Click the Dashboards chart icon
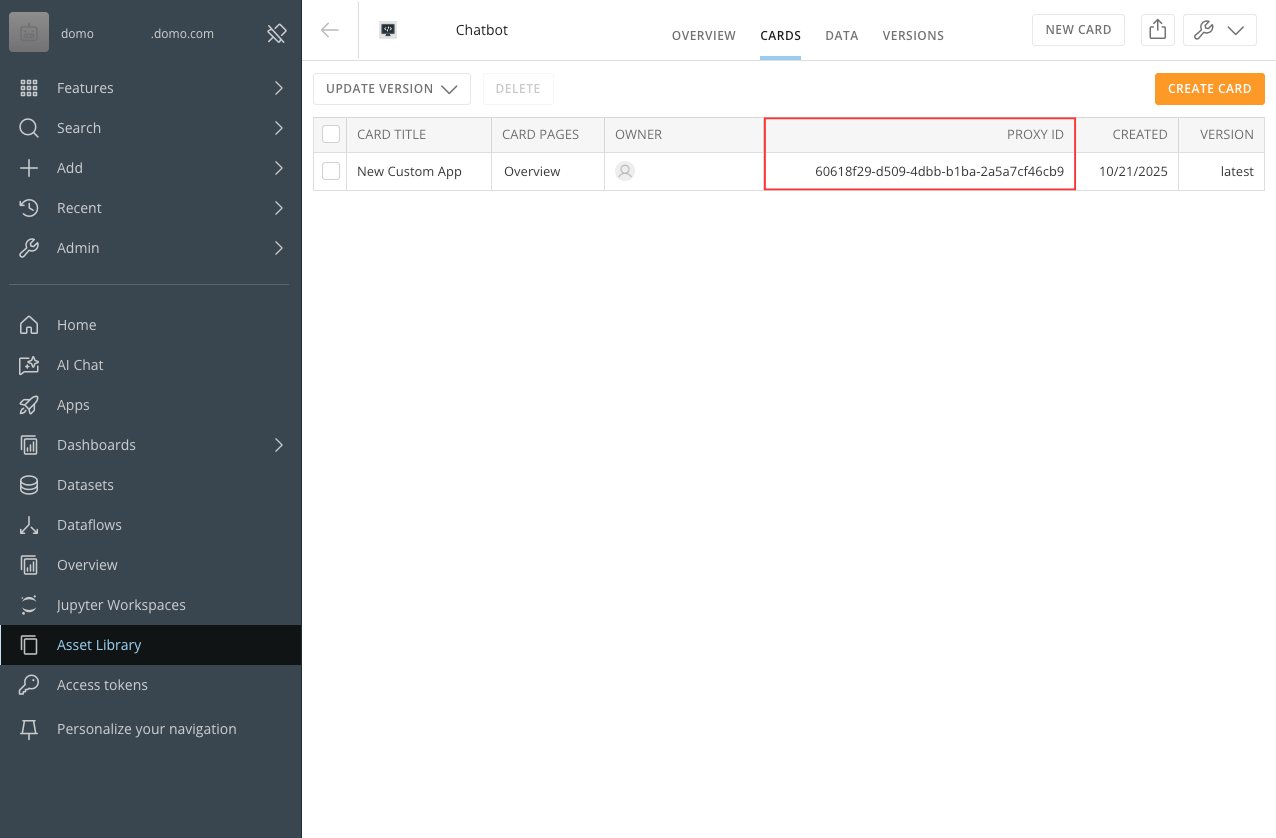The width and height of the screenshot is (1276, 838). (29, 445)
